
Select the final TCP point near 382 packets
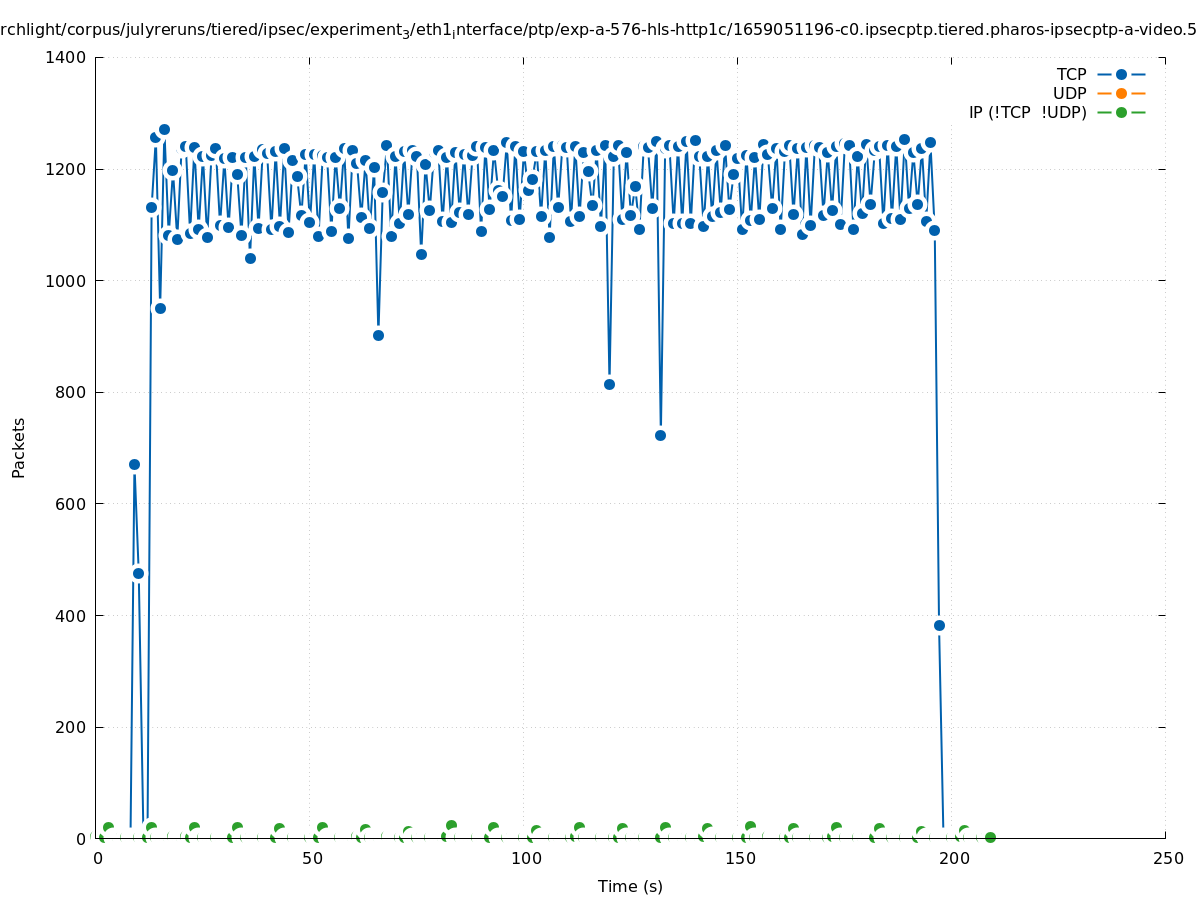click(x=939, y=625)
